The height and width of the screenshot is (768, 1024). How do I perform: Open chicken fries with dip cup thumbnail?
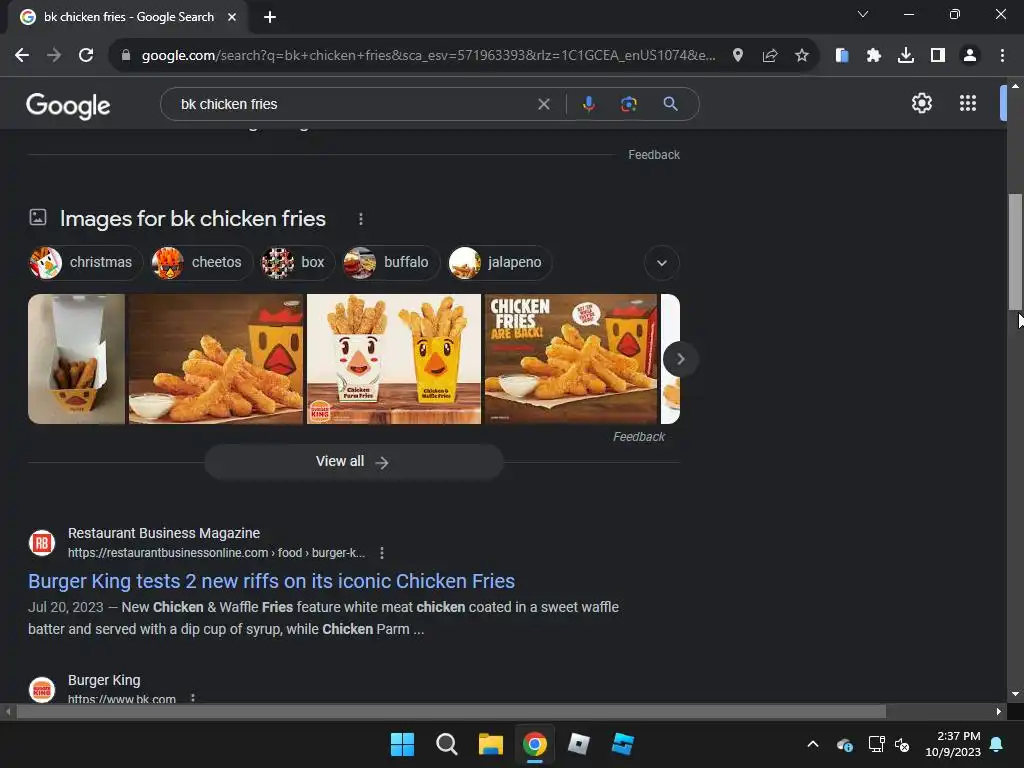[x=216, y=359]
